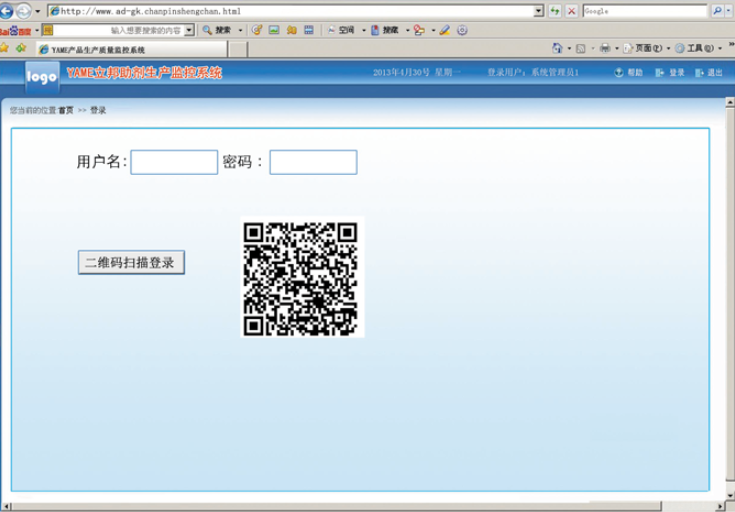
Task: Click the Favorites star icon
Action: tap(4, 48)
